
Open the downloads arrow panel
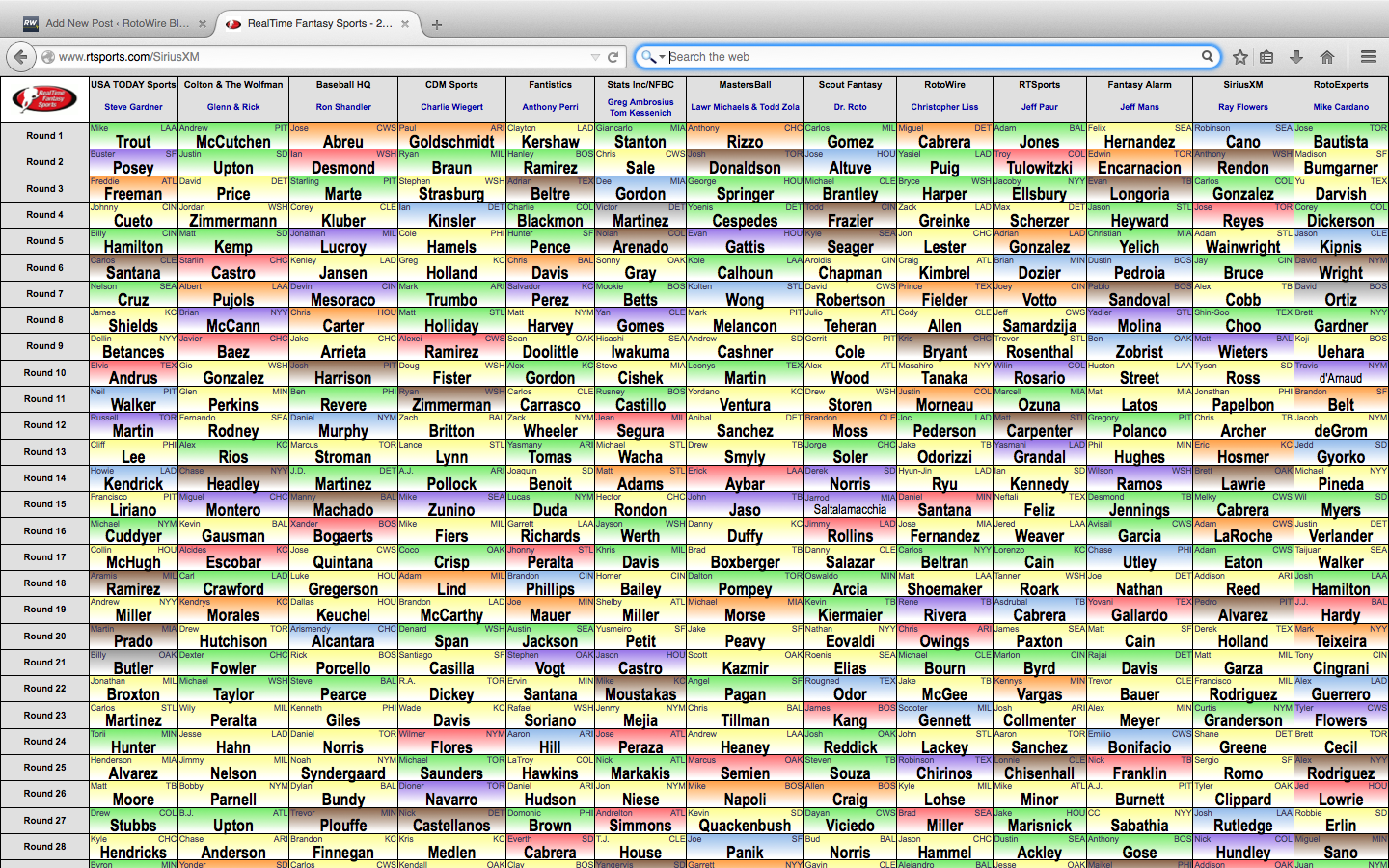coord(1296,57)
